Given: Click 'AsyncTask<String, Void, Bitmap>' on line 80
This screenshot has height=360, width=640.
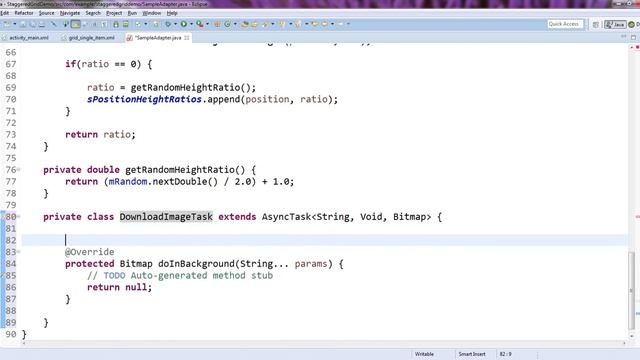Looking at the screenshot, I should pos(346,217).
